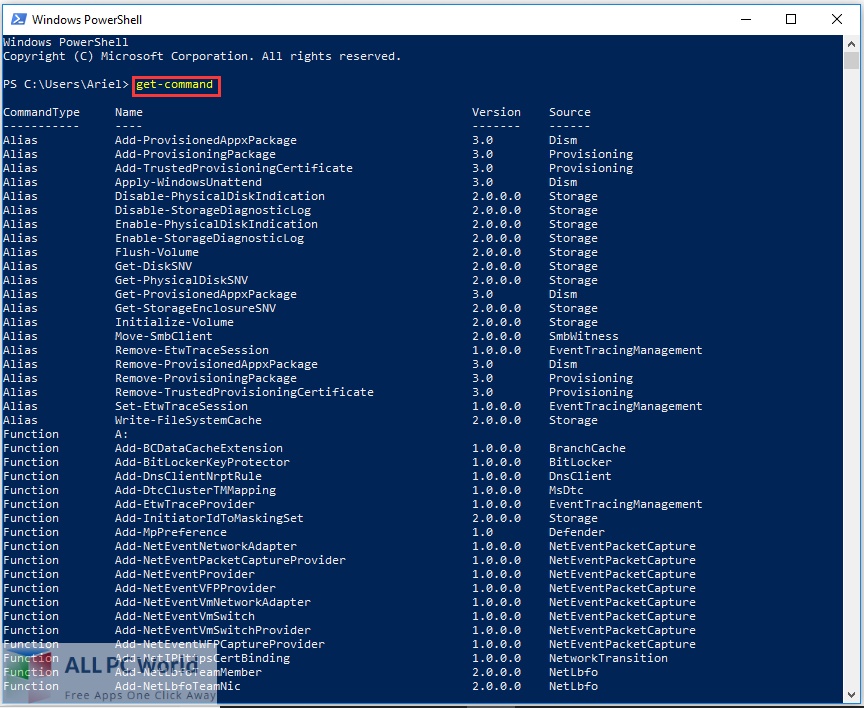Screen dimensions: 864x708
Task: Click the 'Add-NetEventPacketCaptureProvider' name
Action: [x=230, y=560]
